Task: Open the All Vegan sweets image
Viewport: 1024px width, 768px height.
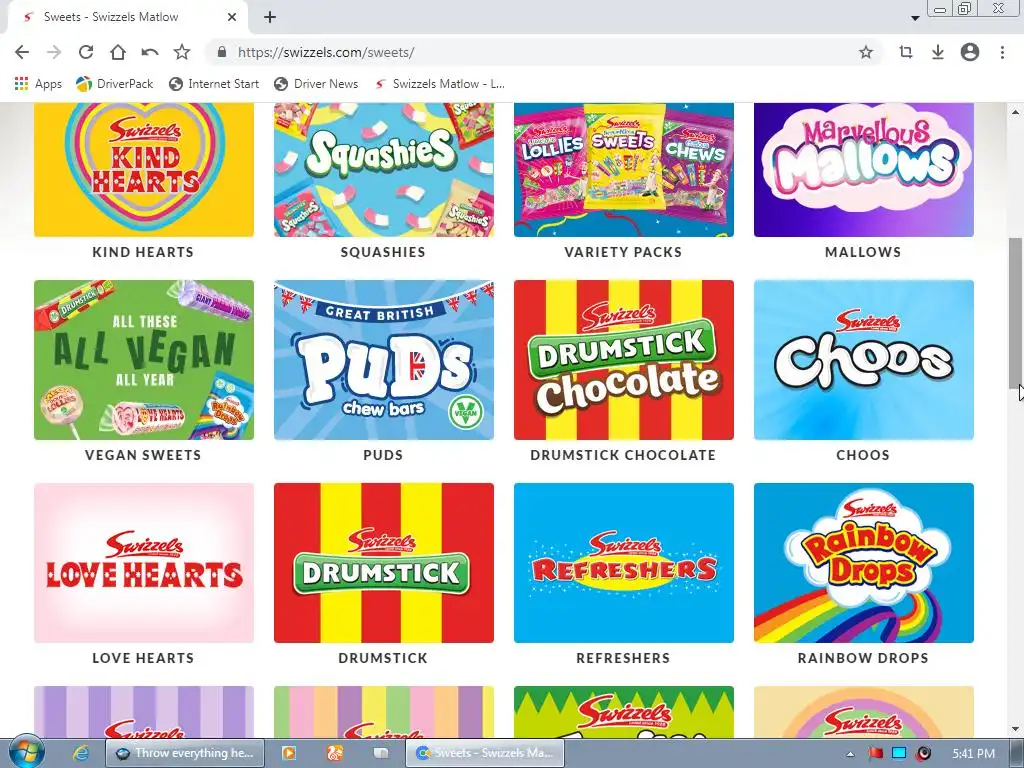Action: (x=144, y=360)
